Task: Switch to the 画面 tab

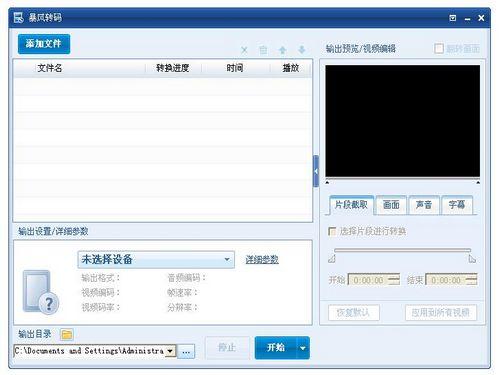Action: (x=391, y=205)
